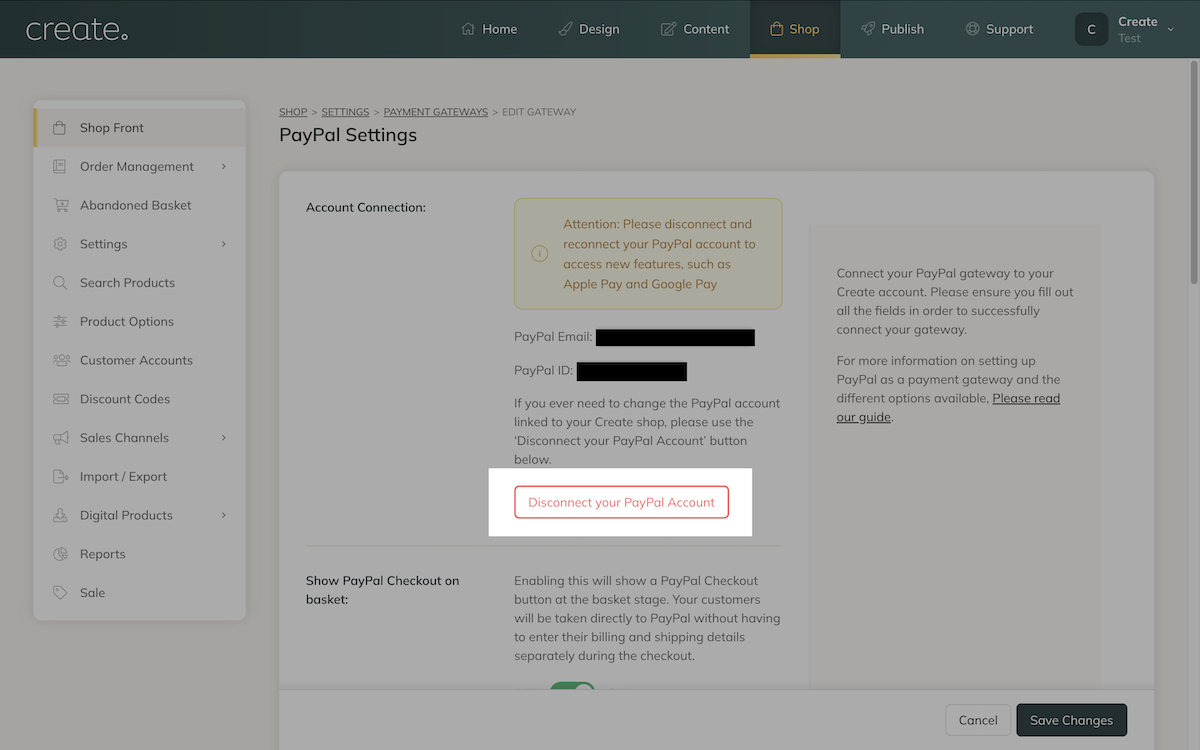Open the account dropdown arrow

[x=1171, y=29]
